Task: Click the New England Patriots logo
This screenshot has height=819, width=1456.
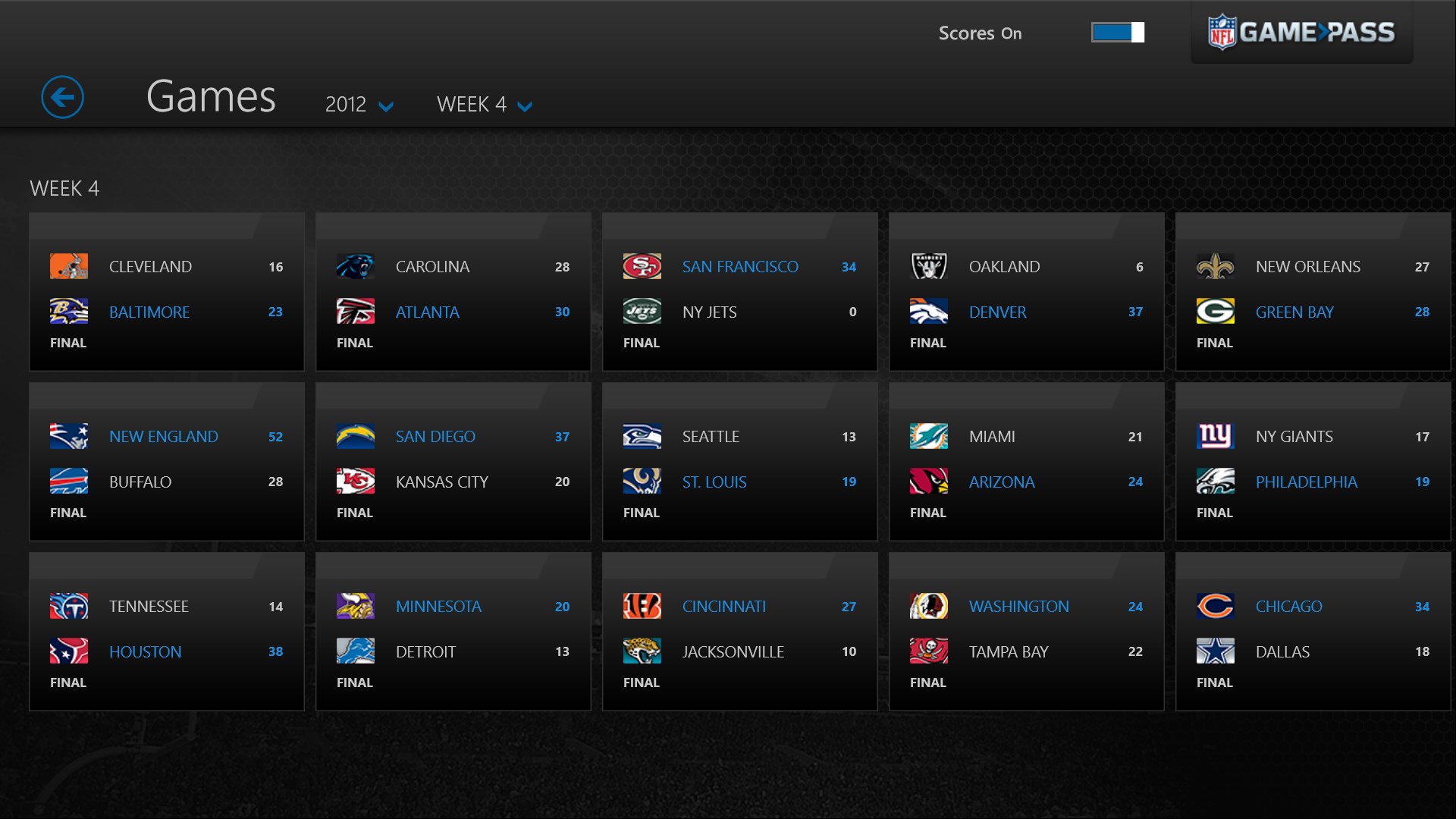Action: click(x=68, y=436)
